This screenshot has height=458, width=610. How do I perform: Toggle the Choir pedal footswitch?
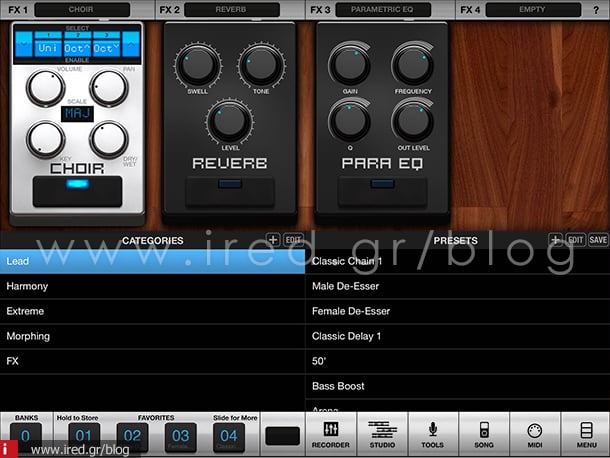point(75,190)
